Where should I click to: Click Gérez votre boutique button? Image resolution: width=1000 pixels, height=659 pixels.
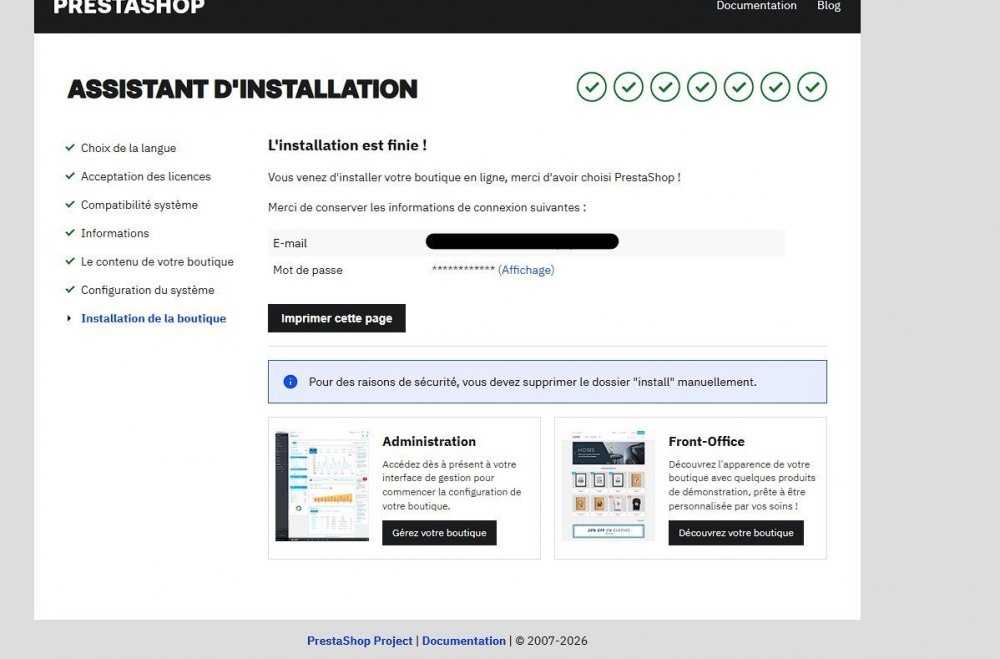coord(439,533)
